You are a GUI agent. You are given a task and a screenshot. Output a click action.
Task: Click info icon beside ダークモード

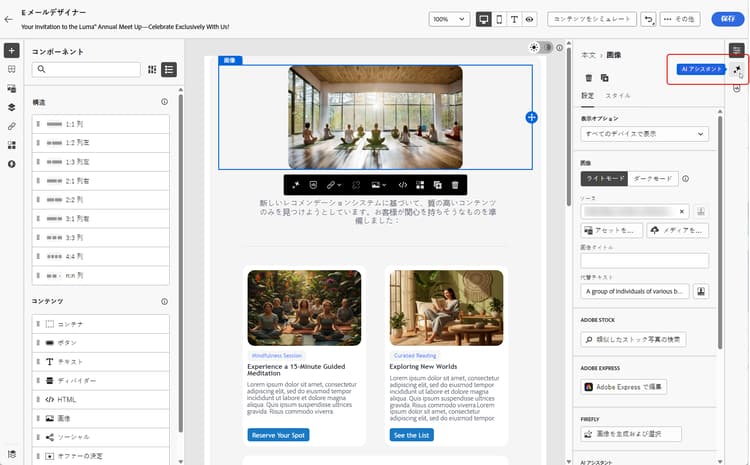pyautogui.click(x=685, y=178)
